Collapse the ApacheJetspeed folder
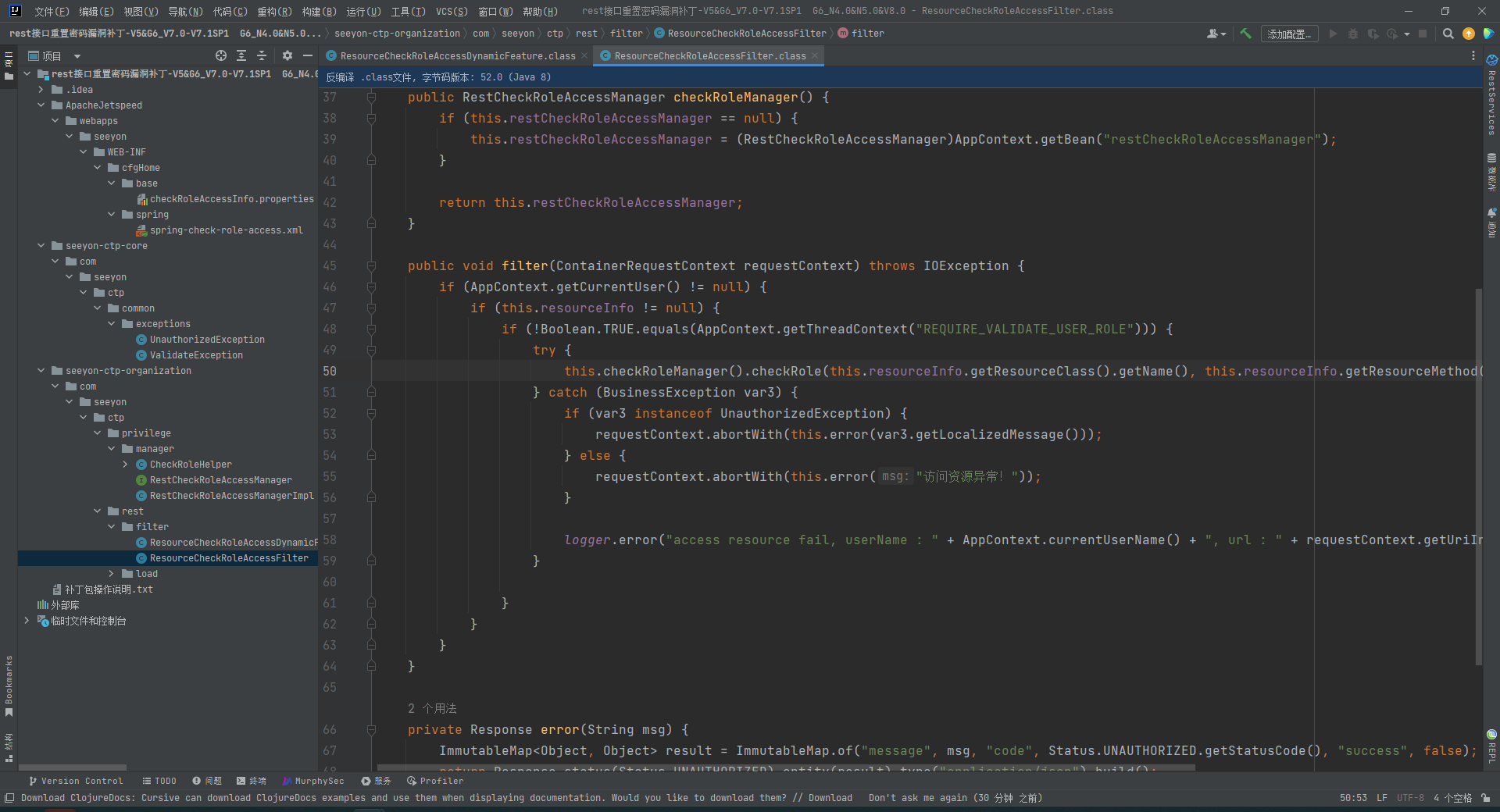1500x812 pixels. pyautogui.click(x=41, y=105)
